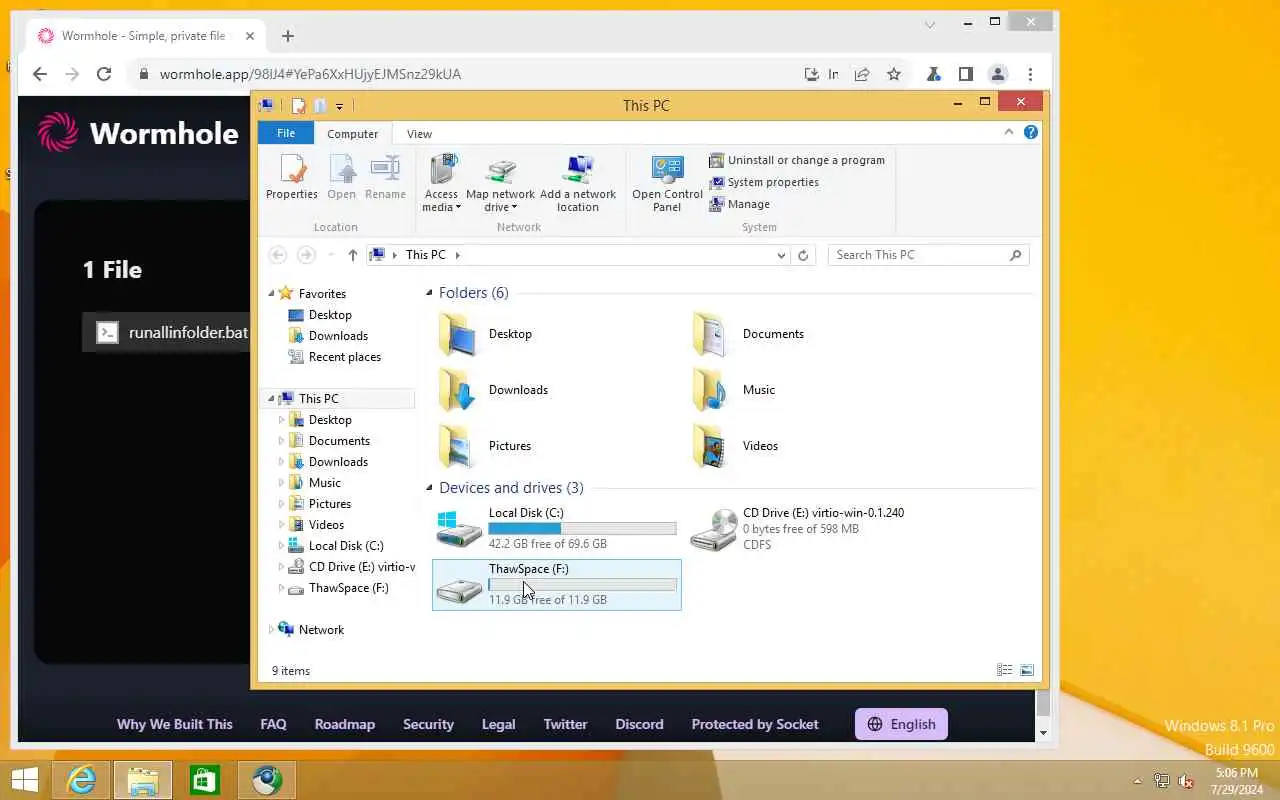The height and width of the screenshot is (800, 1280).
Task: Open the Roadmap footer link
Action: pyautogui.click(x=344, y=724)
